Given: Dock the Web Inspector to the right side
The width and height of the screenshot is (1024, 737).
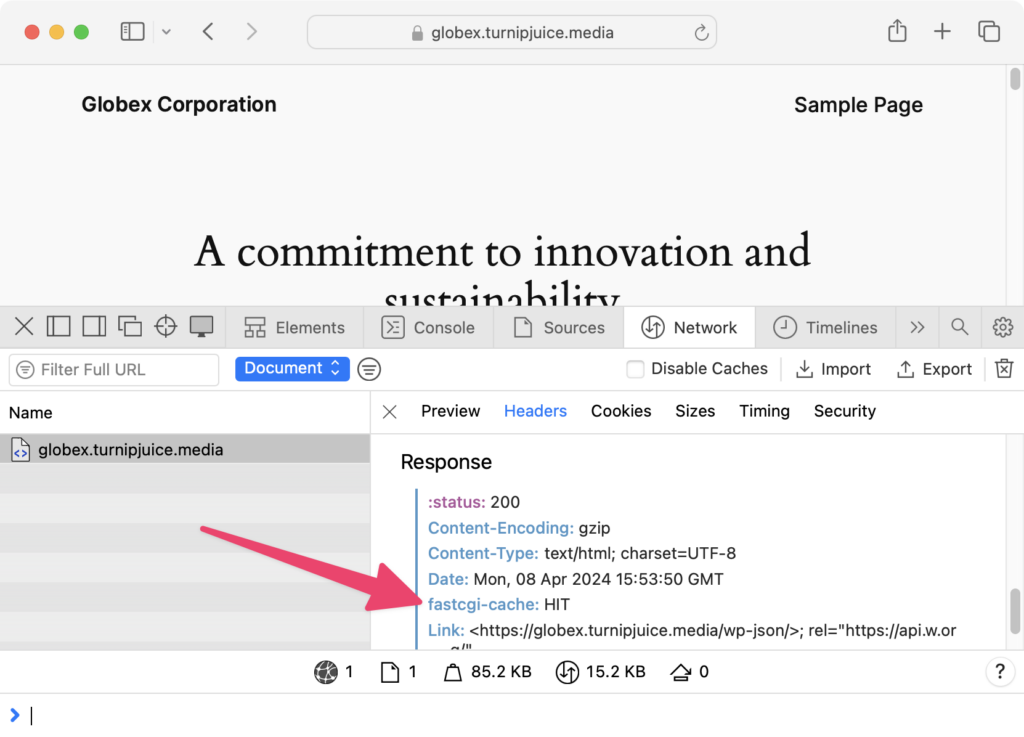Looking at the screenshot, I should 92,326.
